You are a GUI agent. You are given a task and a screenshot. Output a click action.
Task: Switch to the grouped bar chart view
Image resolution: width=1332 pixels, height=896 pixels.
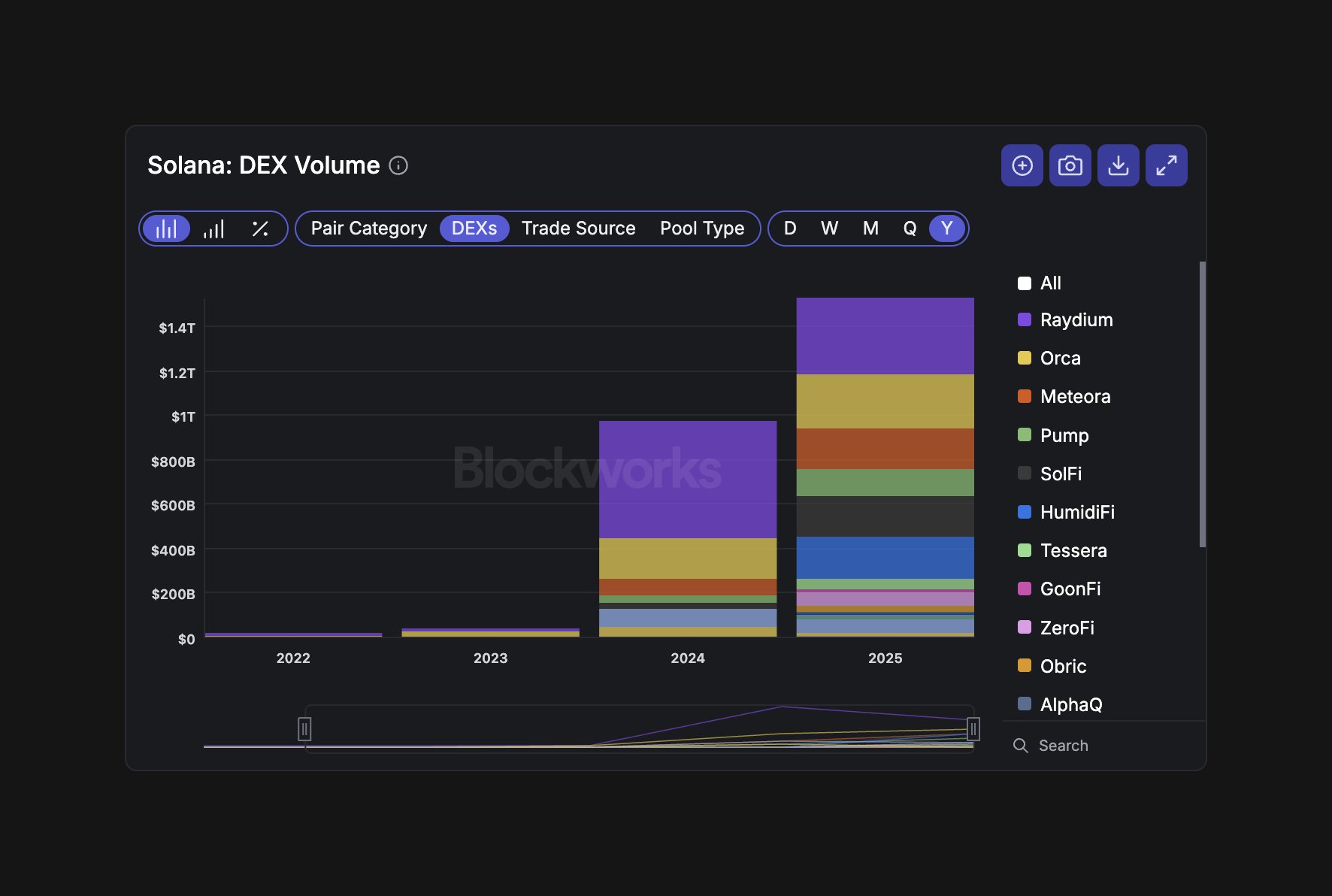pos(215,229)
